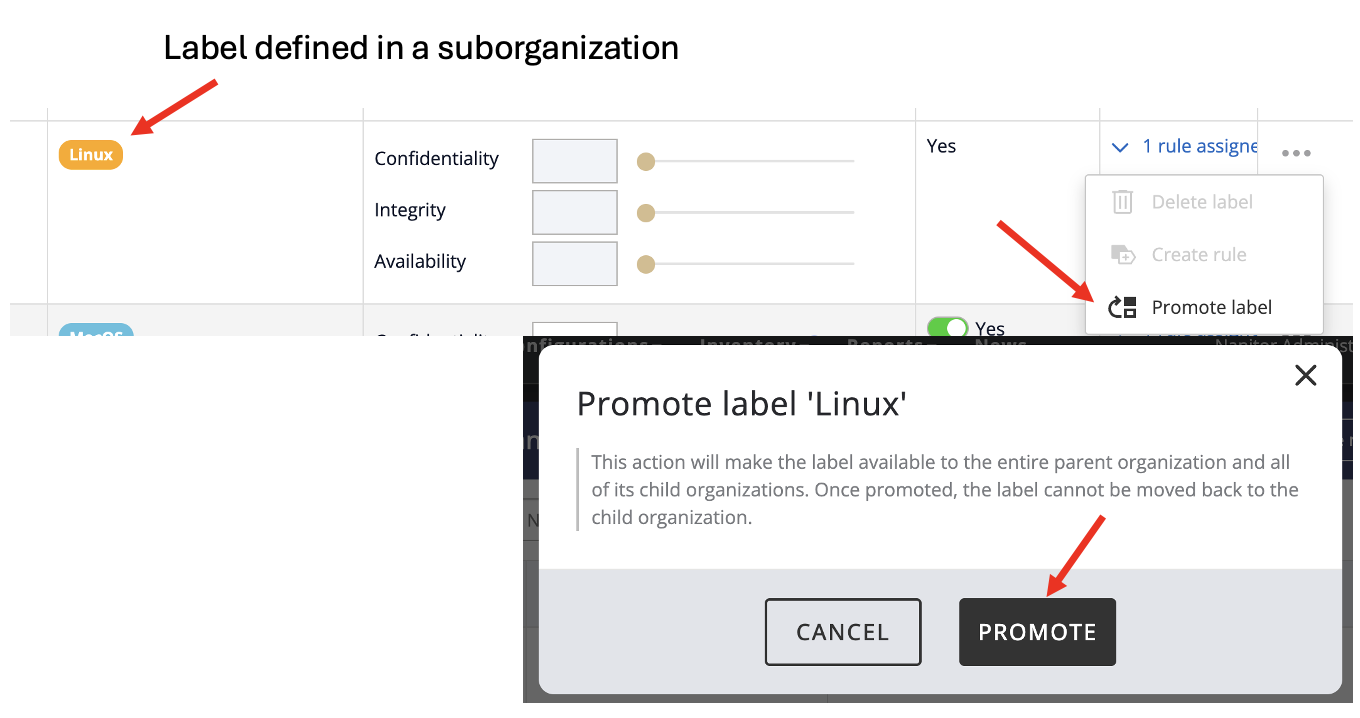Expand the 1 rule assigned chevron
This screenshot has width=1360, height=718.
click(1120, 148)
